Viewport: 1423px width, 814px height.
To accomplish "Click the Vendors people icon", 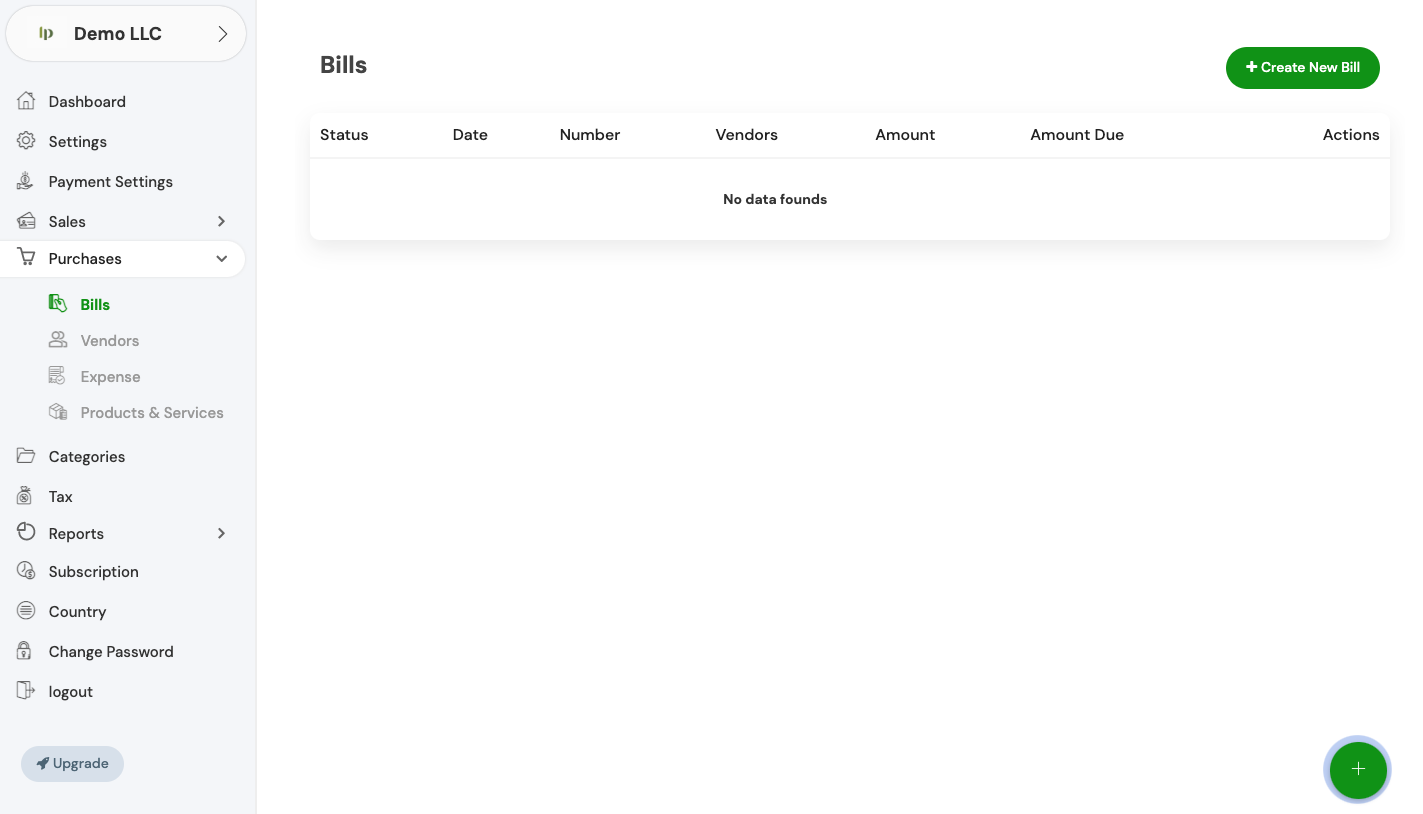I will (58, 340).
